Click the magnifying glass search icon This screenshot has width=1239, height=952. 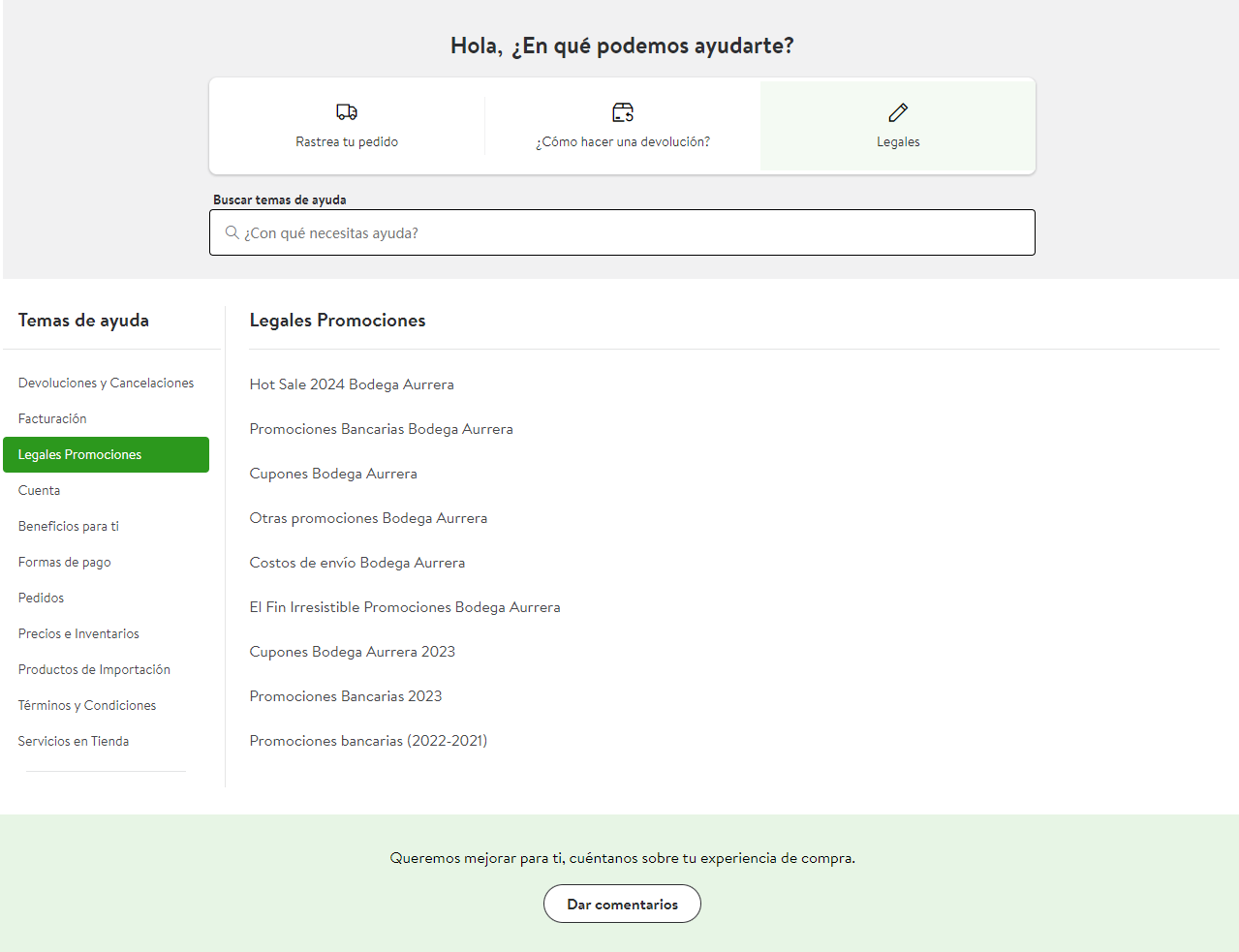coord(232,232)
